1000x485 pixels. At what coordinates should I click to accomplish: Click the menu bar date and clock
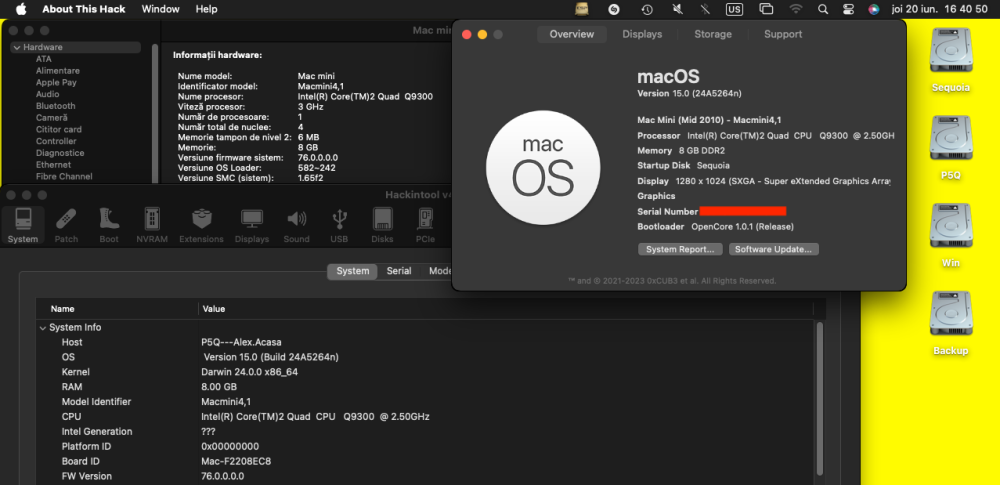pos(938,9)
